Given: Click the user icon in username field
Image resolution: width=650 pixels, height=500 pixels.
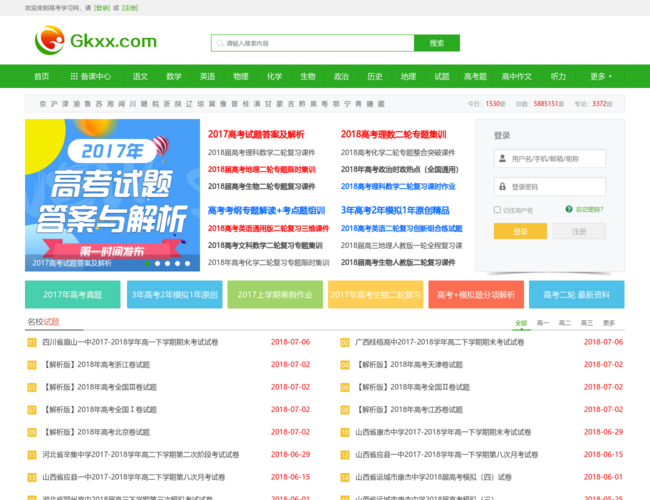Looking at the screenshot, I should (x=502, y=158).
